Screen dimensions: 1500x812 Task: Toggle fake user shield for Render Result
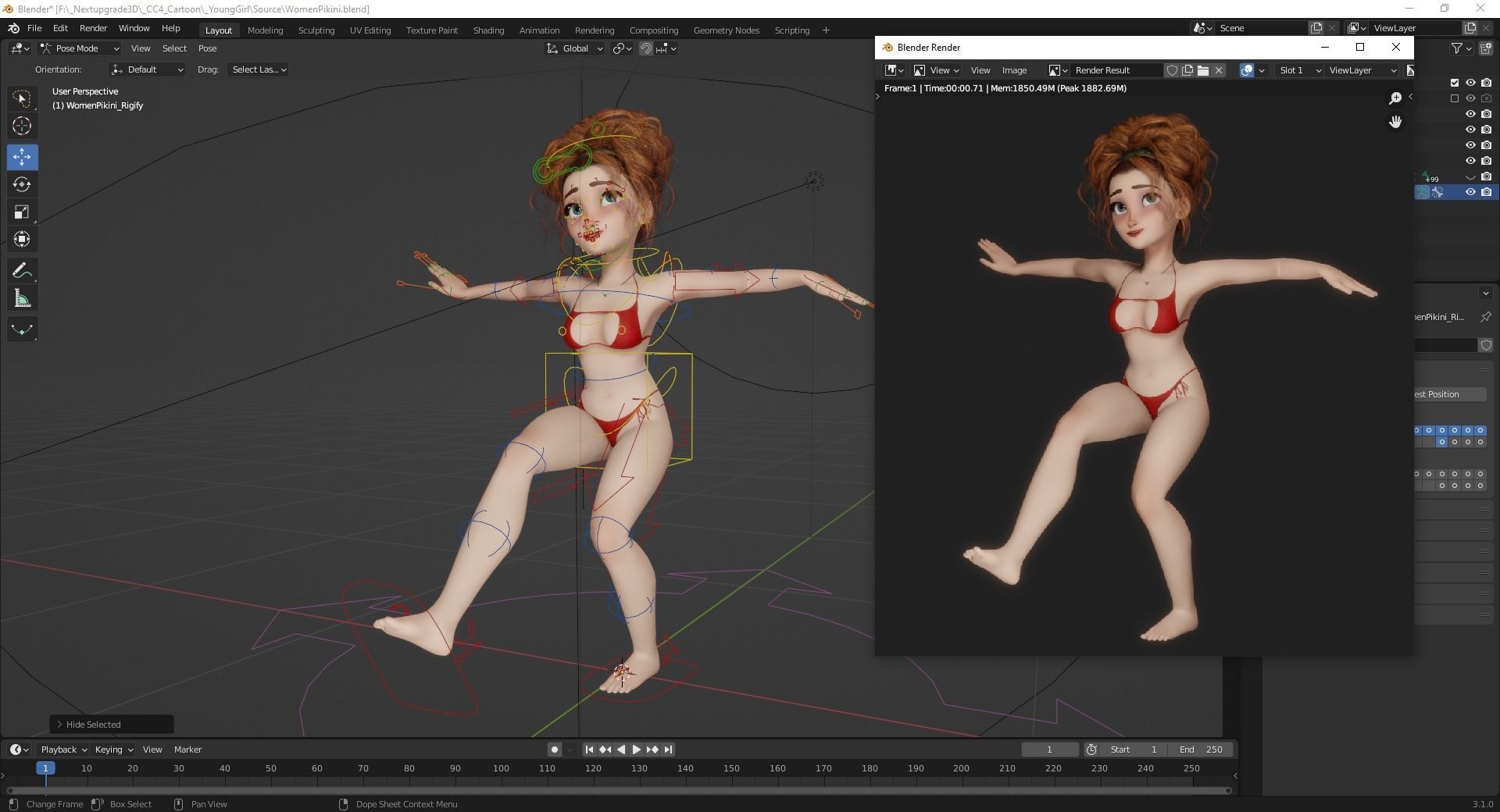point(1172,70)
